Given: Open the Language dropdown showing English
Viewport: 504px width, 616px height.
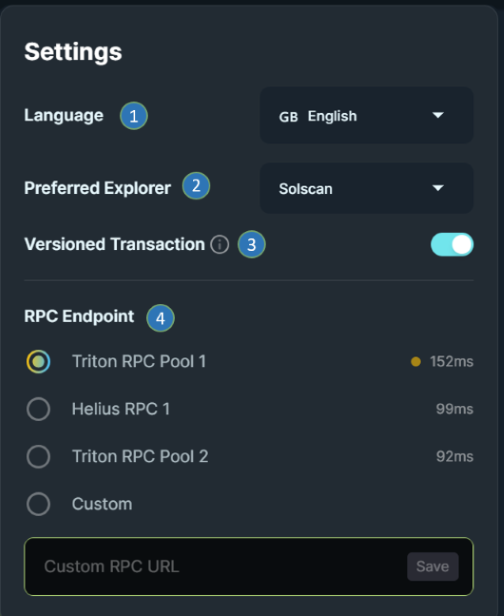Looking at the screenshot, I should (367, 116).
